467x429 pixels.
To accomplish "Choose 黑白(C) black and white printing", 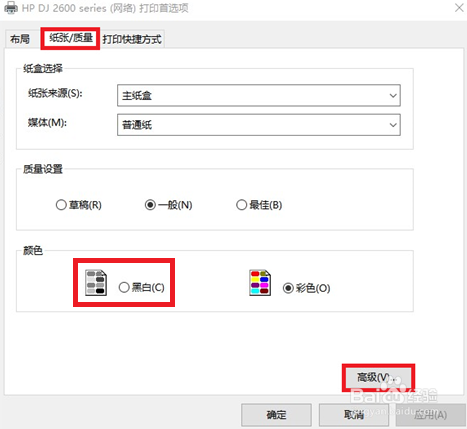I will (142, 287).
